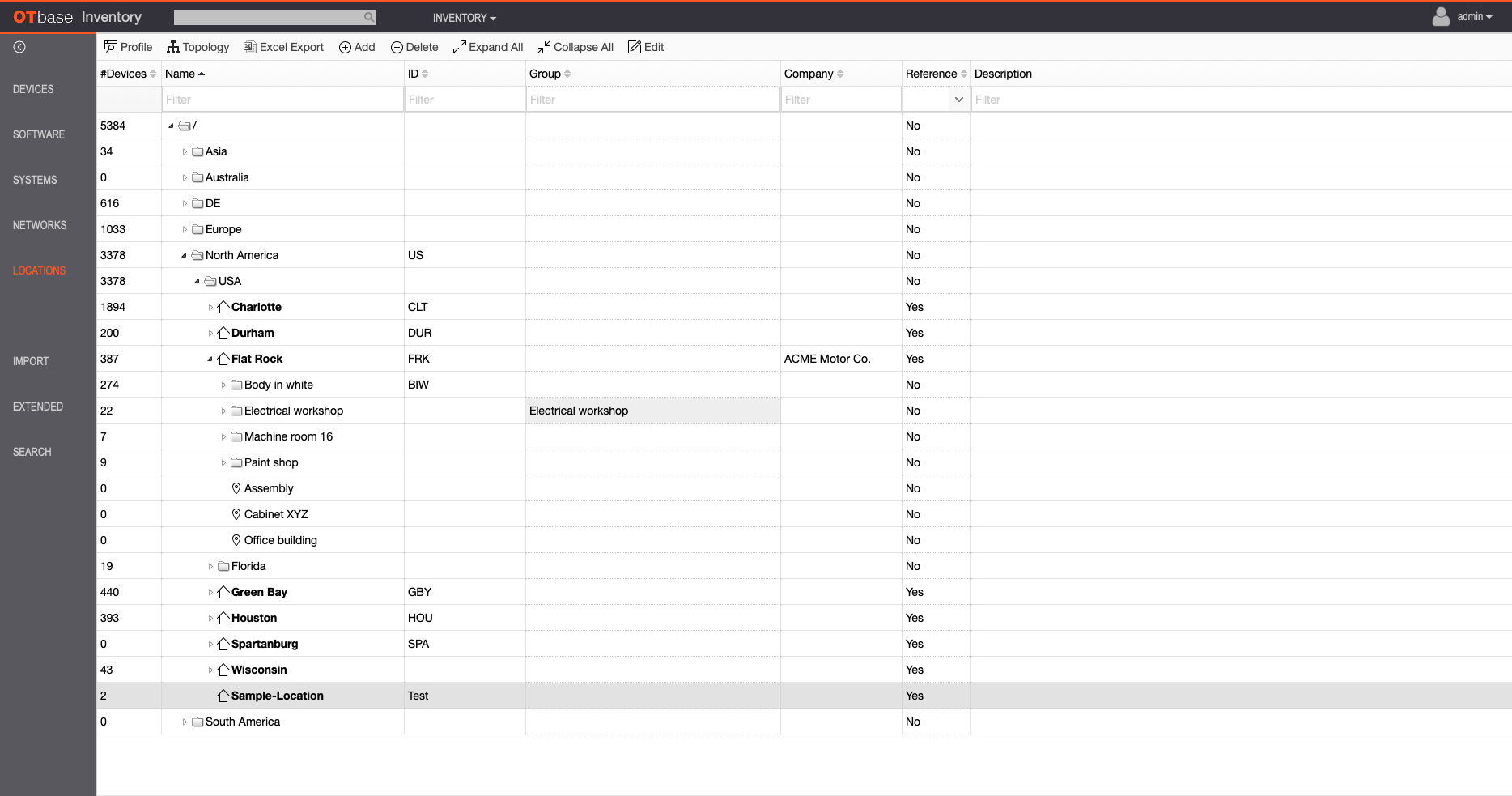Focus the ID filter field
This screenshot has height=796, width=1512.
(x=465, y=100)
